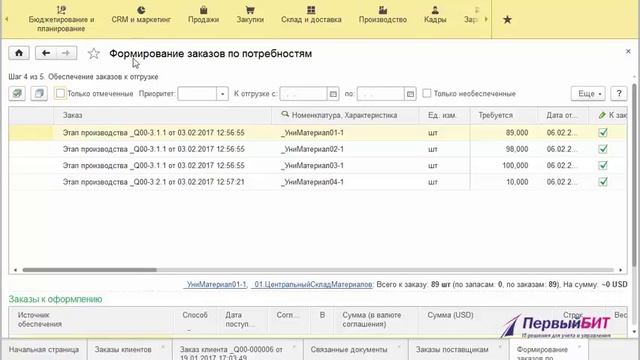
Task: Uncheck К заказу for _УниМатериал01-1 row
Action: [x=603, y=133]
